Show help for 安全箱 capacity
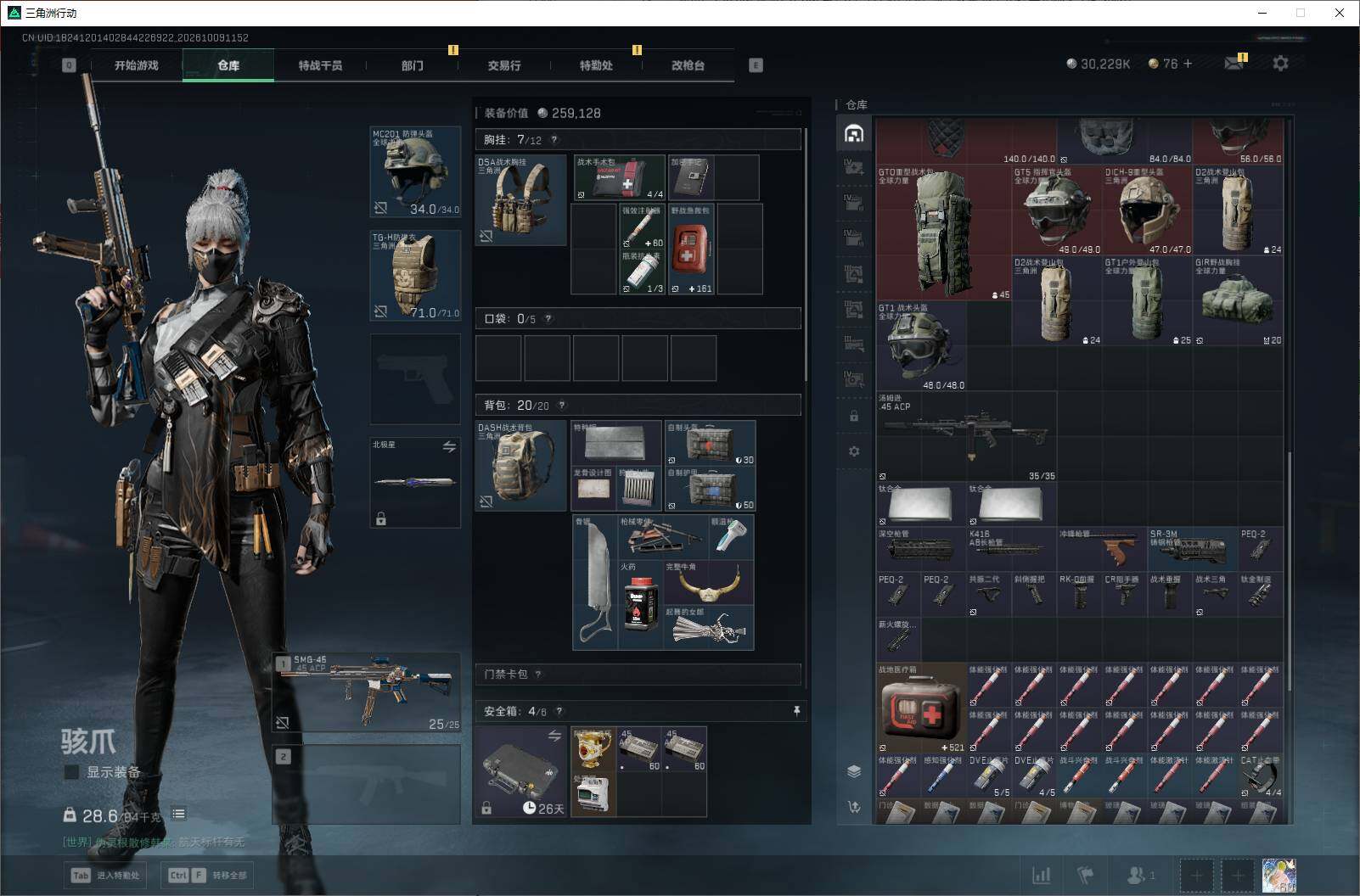Screen dimensions: 1360x896 coord(559,711)
